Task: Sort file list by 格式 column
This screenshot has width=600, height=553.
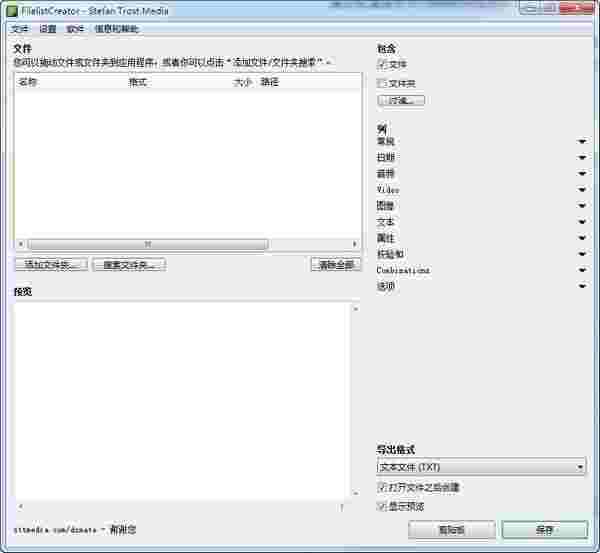Action: [x=137, y=82]
